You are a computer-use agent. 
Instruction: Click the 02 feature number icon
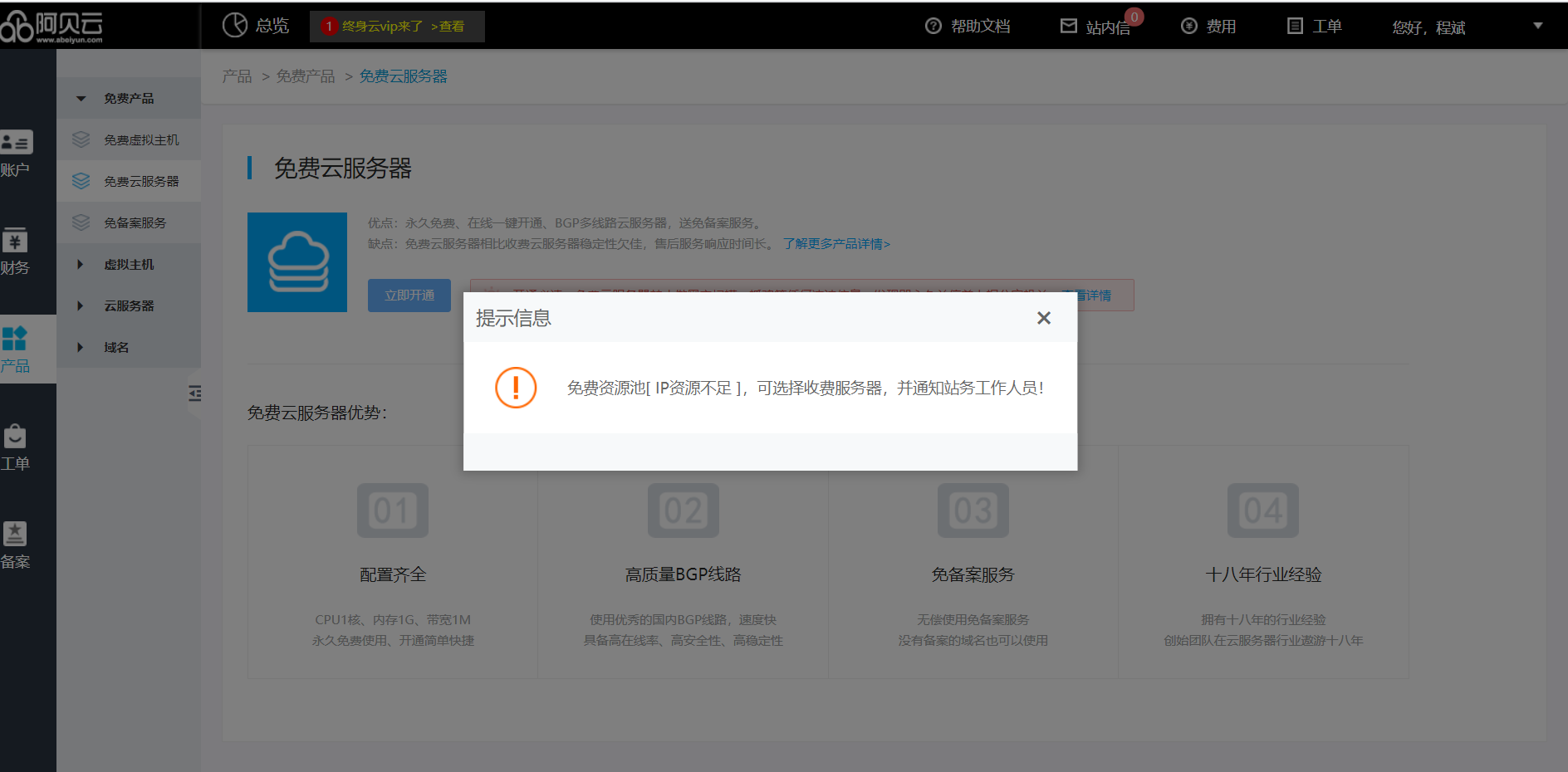coord(684,511)
